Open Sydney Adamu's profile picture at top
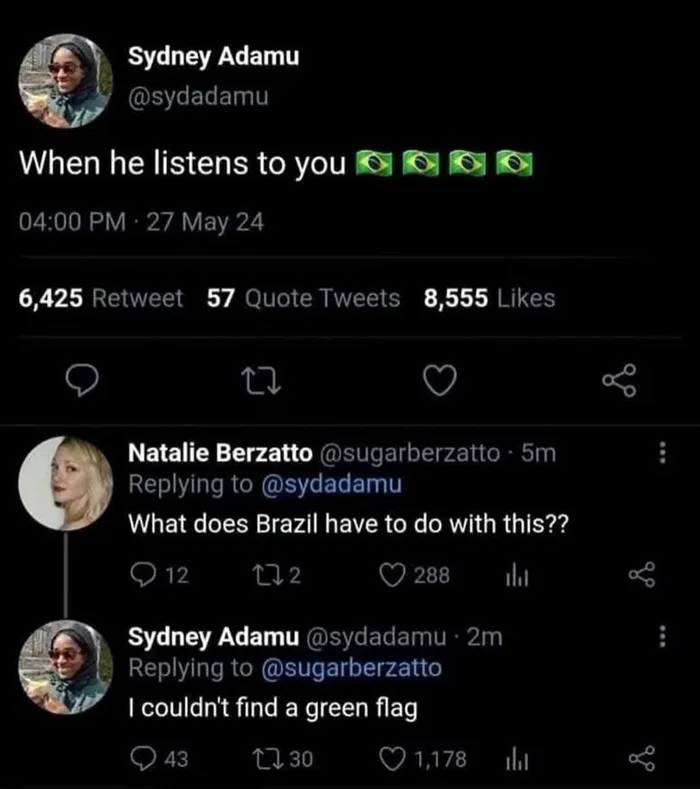700x789 pixels. pyautogui.click(x=65, y=81)
